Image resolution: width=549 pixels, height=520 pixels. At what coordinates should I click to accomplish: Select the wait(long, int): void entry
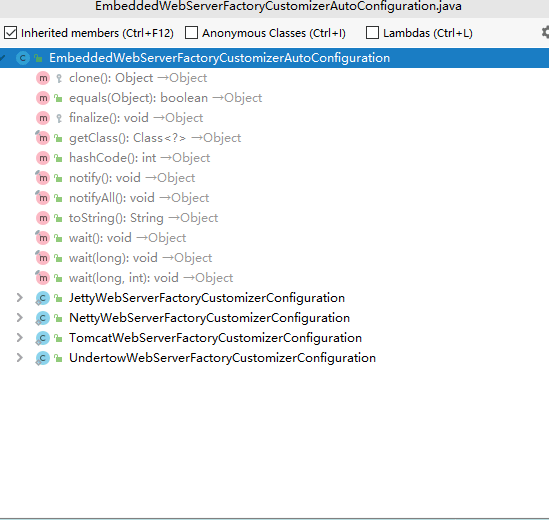point(151,278)
